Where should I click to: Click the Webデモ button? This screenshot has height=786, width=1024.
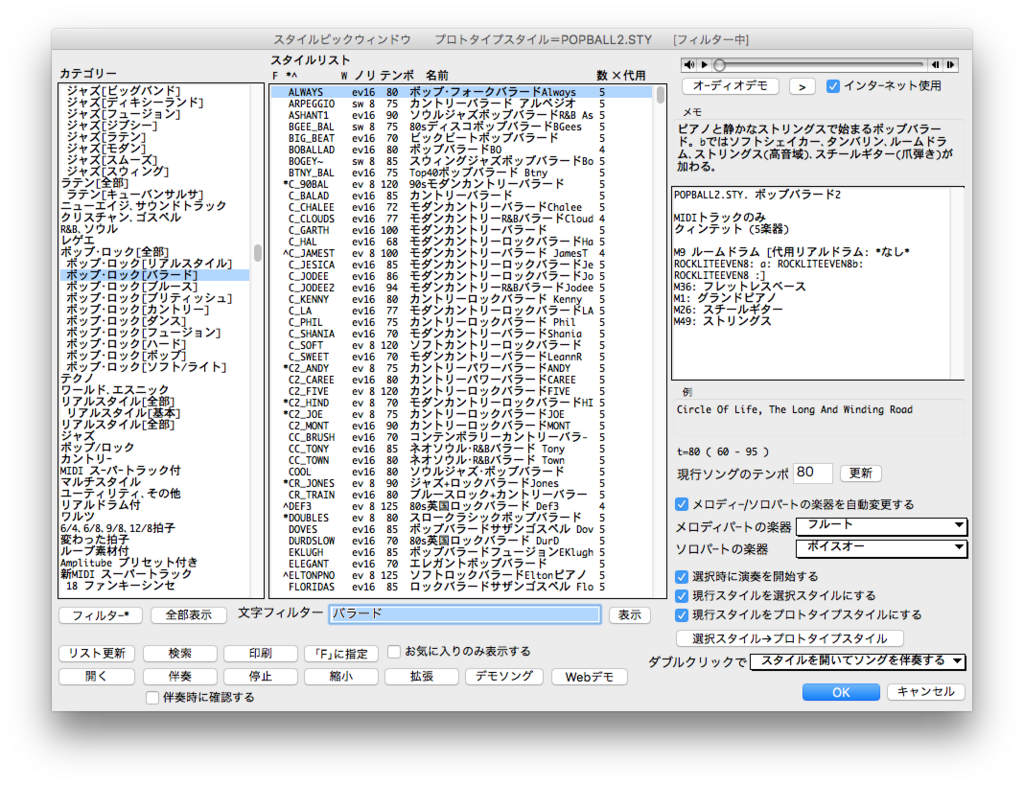[x=590, y=677]
